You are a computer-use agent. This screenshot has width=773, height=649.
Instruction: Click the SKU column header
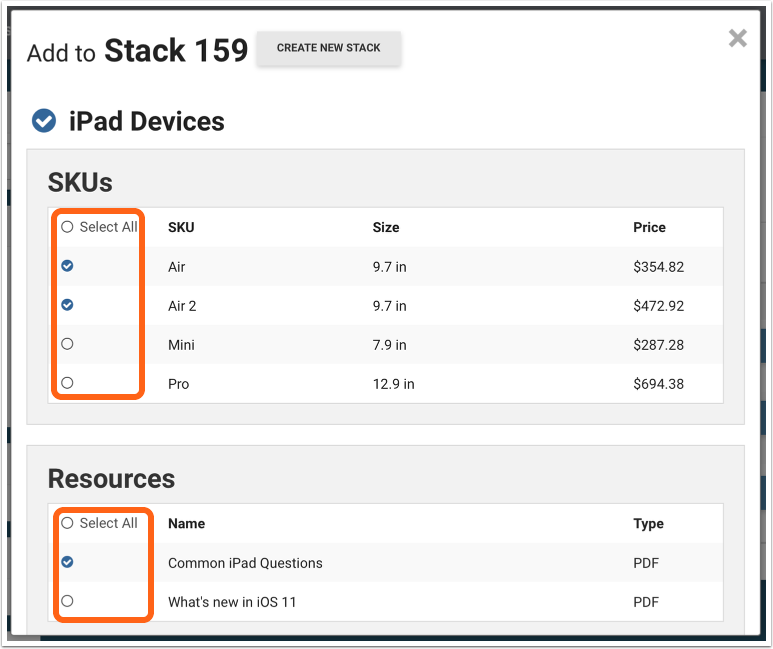pyautogui.click(x=181, y=227)
